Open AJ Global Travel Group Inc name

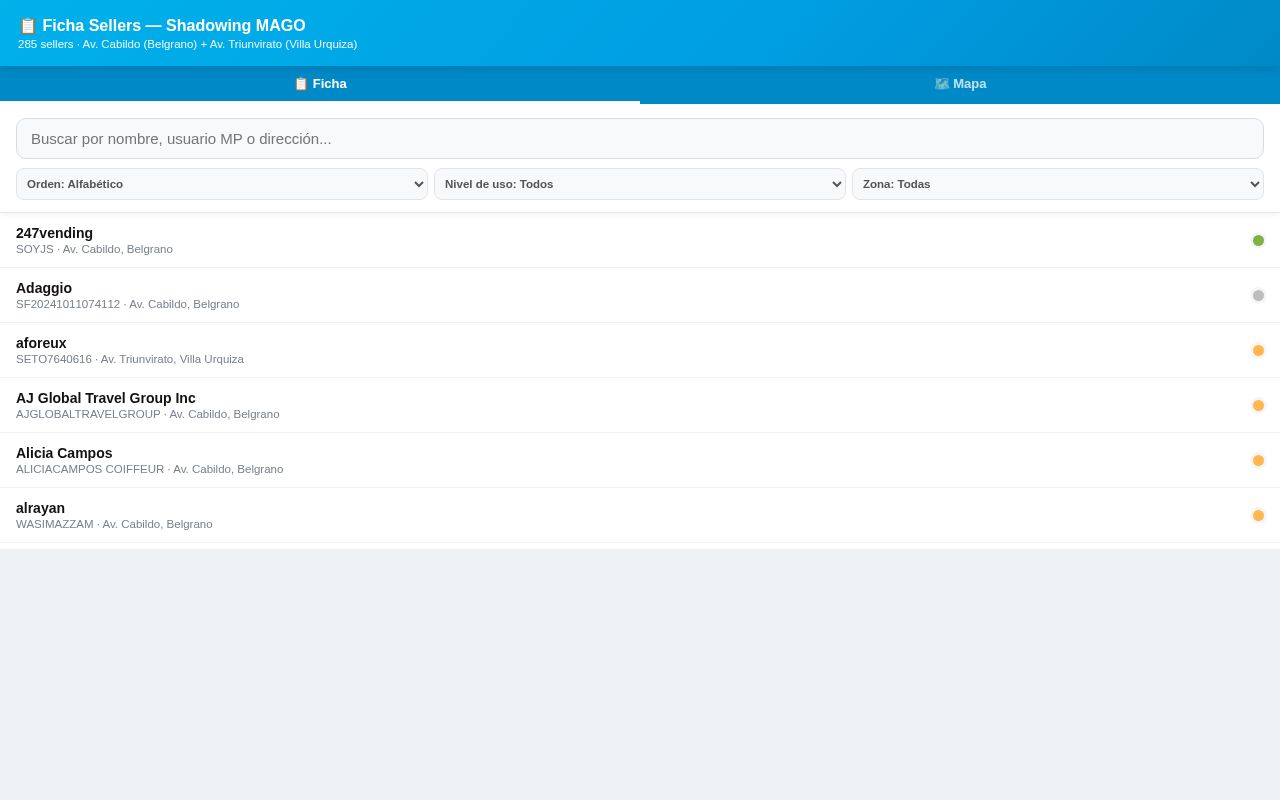pyautogui.click(x=106, y=398)
